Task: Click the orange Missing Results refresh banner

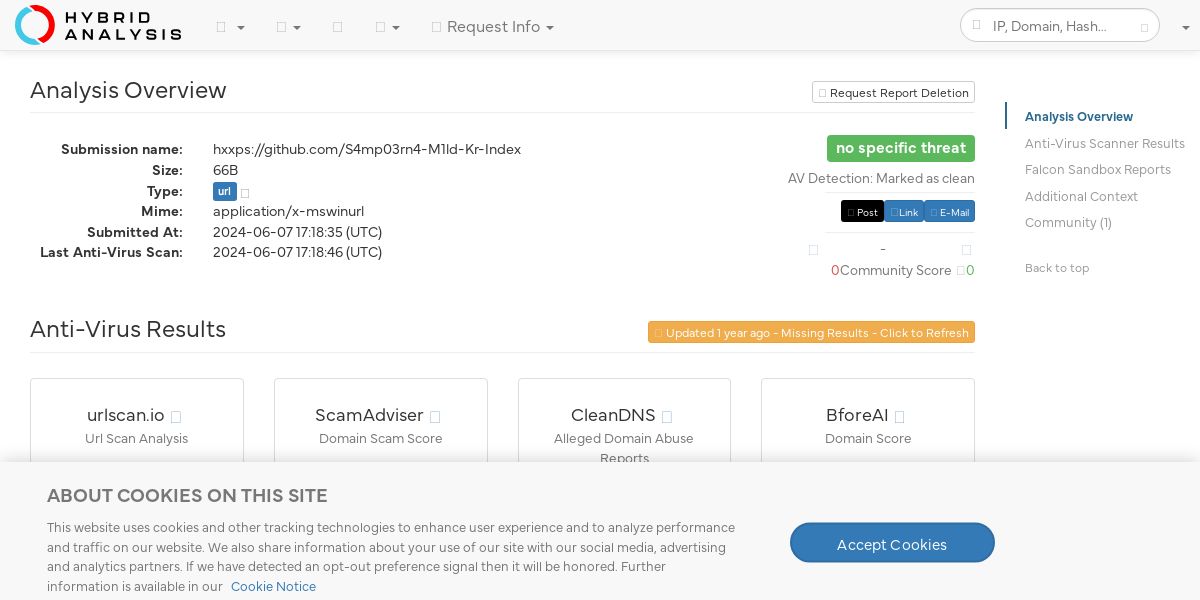Action: pos(811,333)
